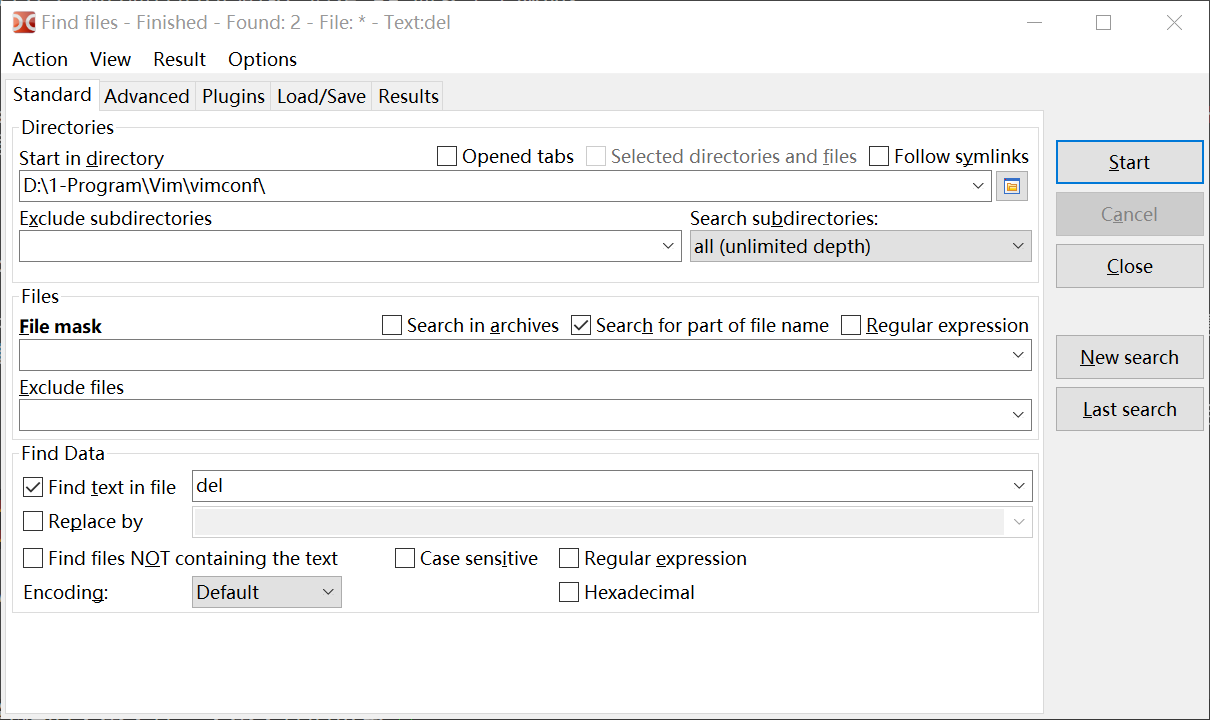The image size is (1210, 720).
Task: Open the File mask dropdown arrow
Action: (x=1018, y=355)
